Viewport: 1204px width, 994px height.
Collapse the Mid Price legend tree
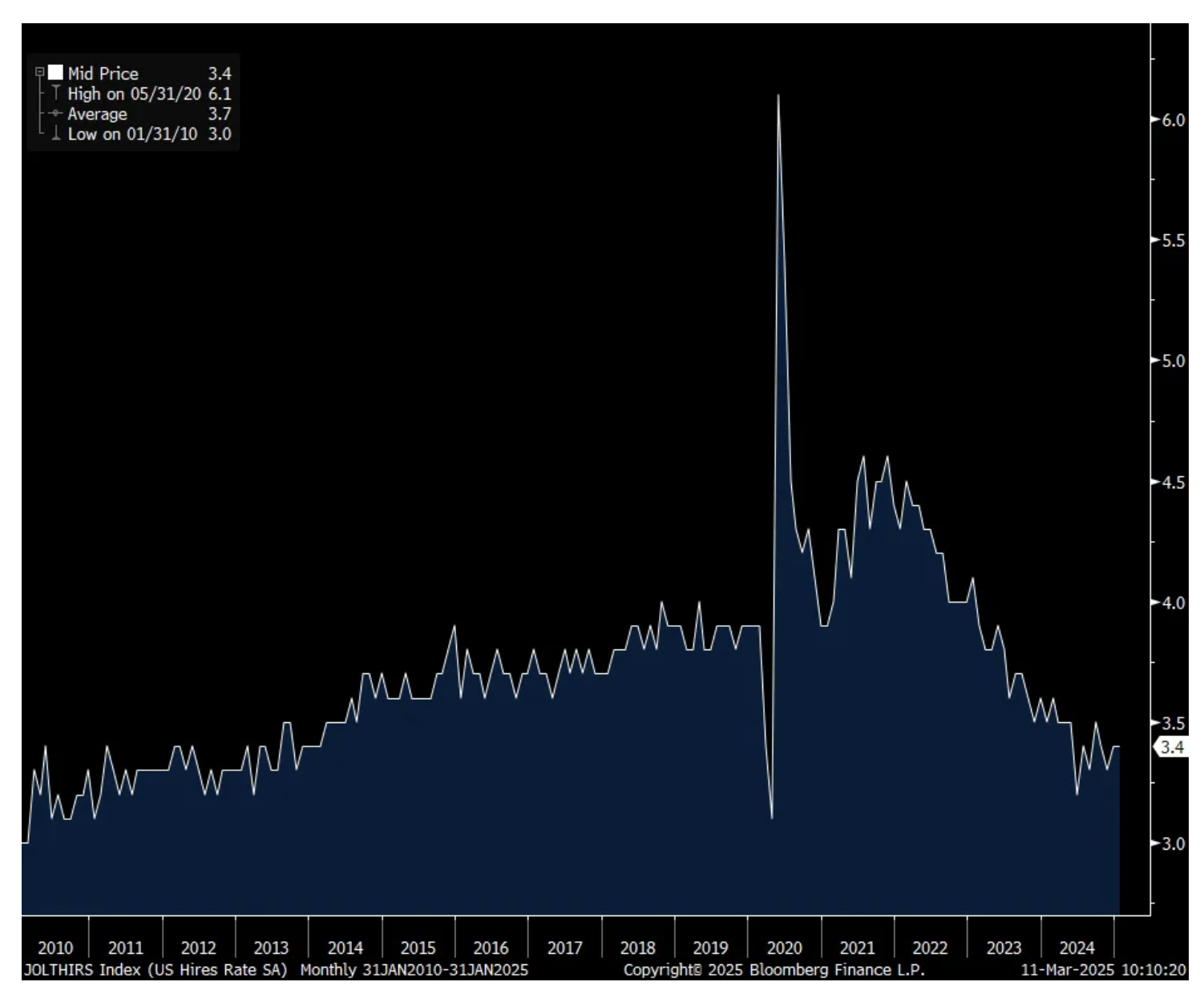click(39, 73)
